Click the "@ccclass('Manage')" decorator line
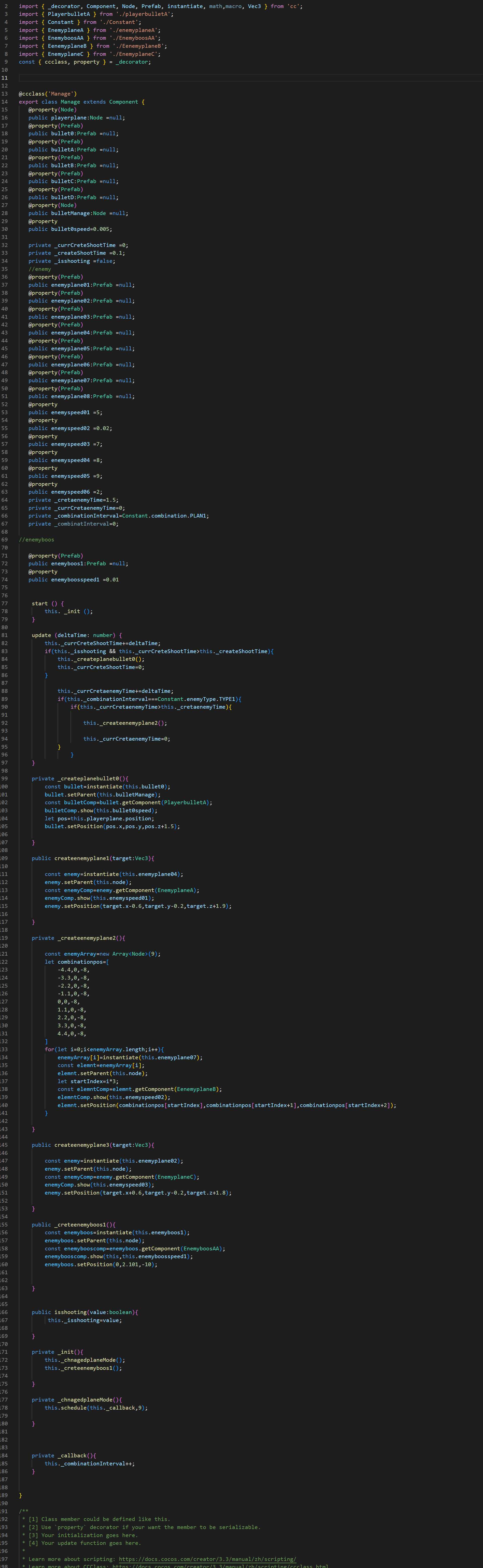 point(48,94)
